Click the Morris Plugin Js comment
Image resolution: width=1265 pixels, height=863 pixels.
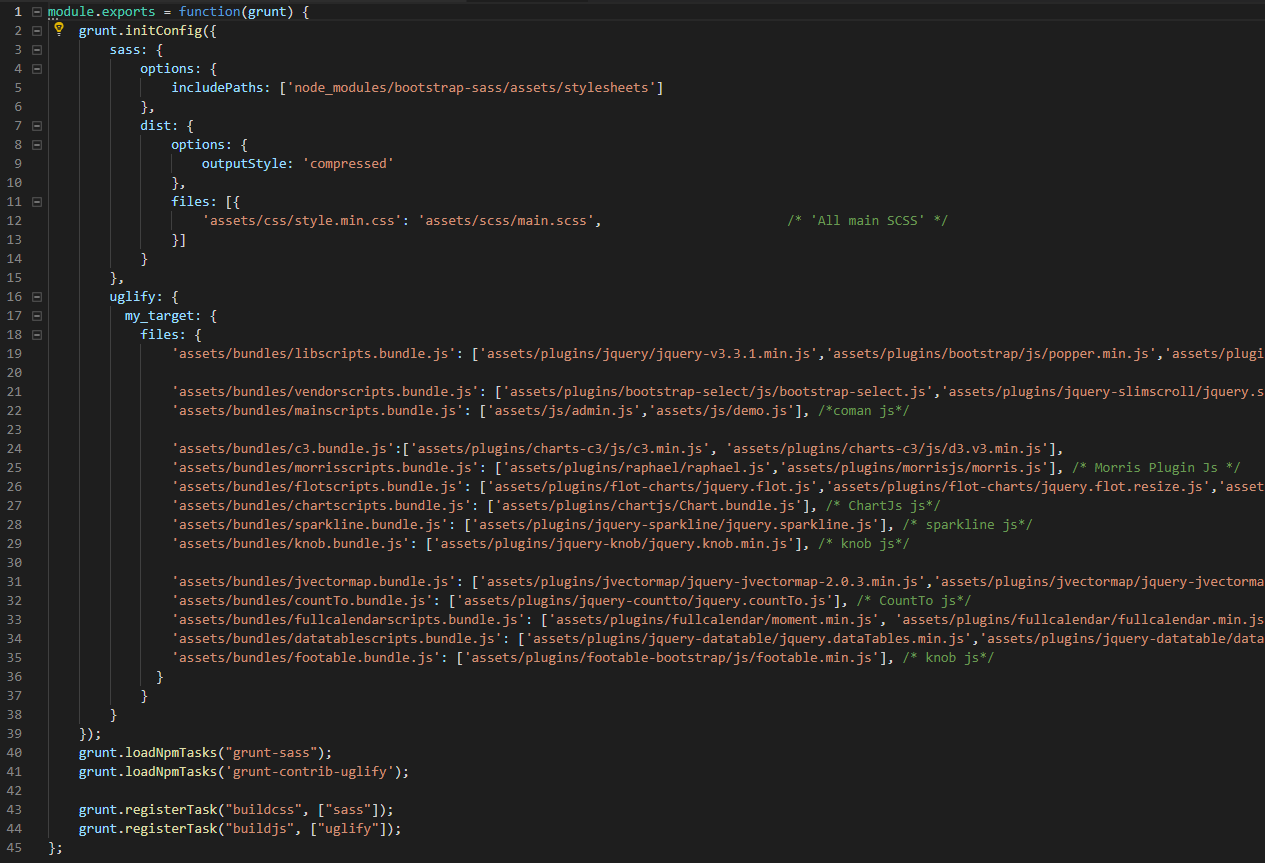[1157, 468]
